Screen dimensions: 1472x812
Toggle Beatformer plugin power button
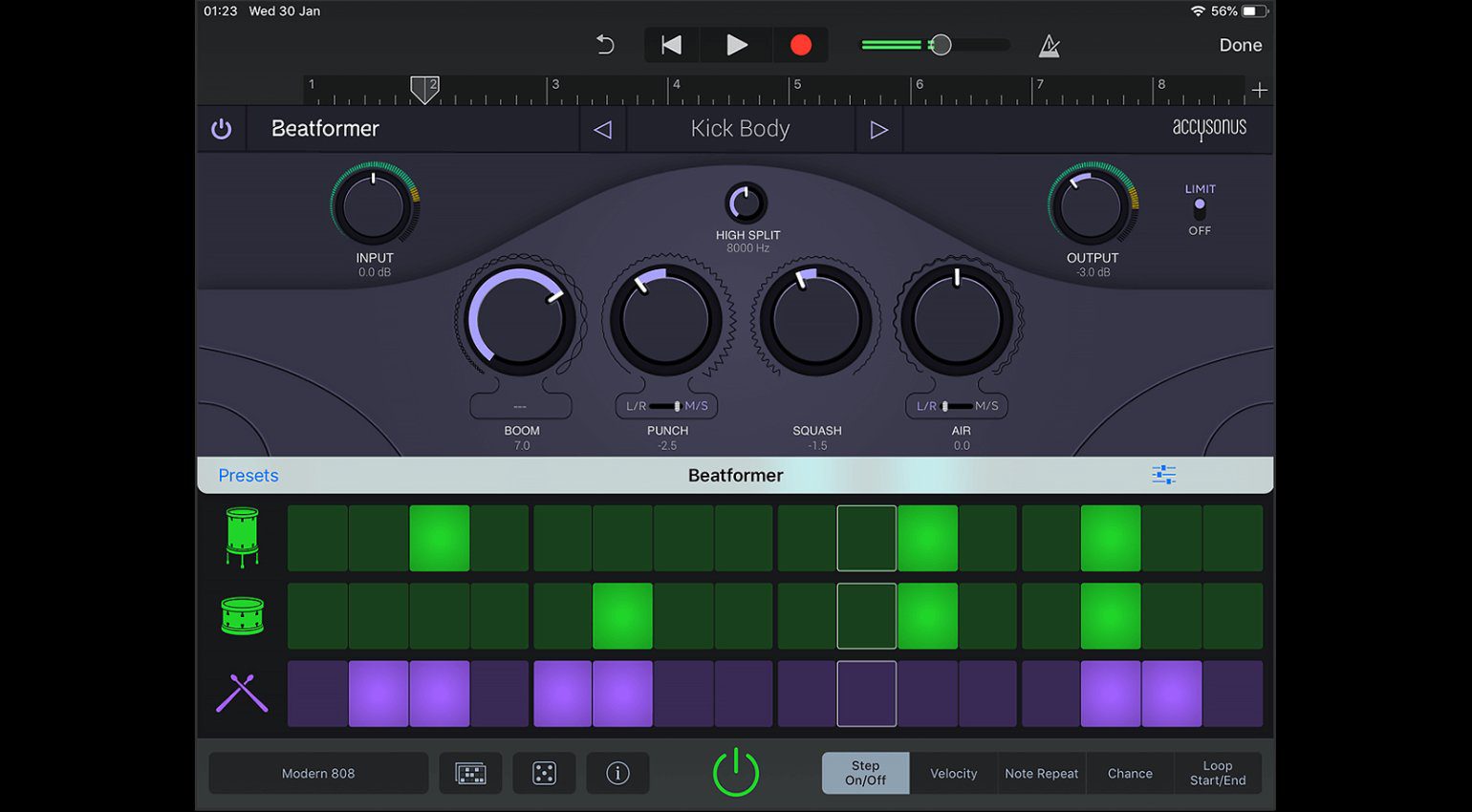221,129
